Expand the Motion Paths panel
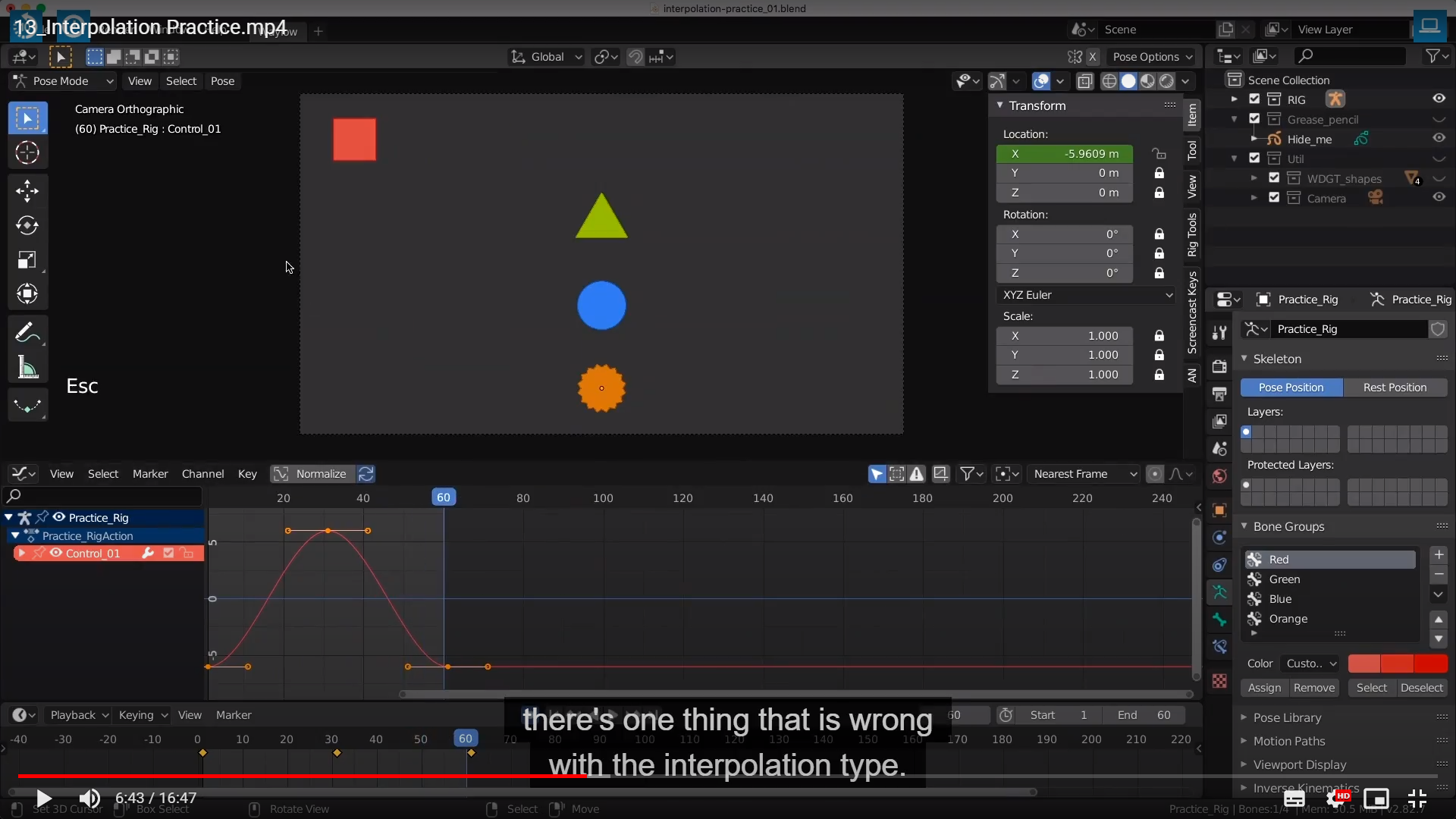This screenshot has height=819, width=1456. tap(1288, 741)
